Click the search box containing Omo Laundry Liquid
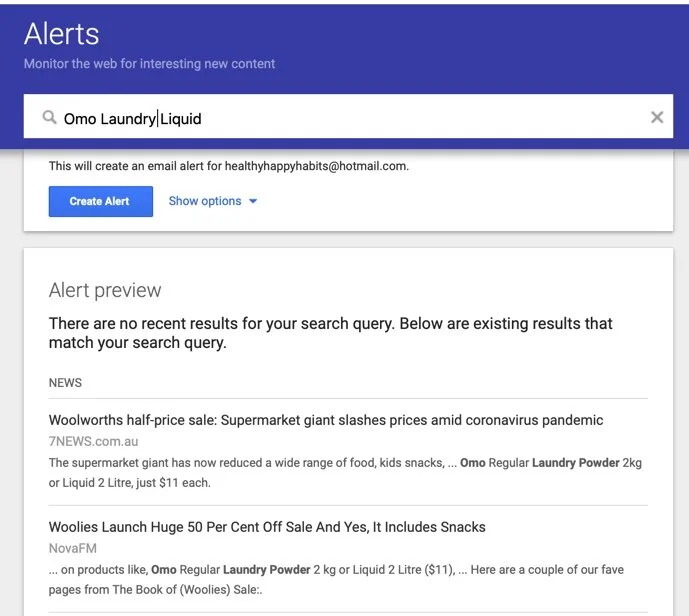 tap(400, 118)
